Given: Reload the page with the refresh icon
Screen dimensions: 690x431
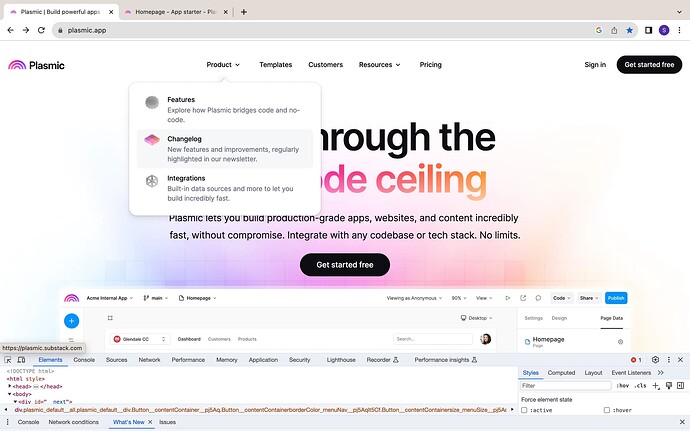Looking at the screenshot, I should tap(41, 30).
